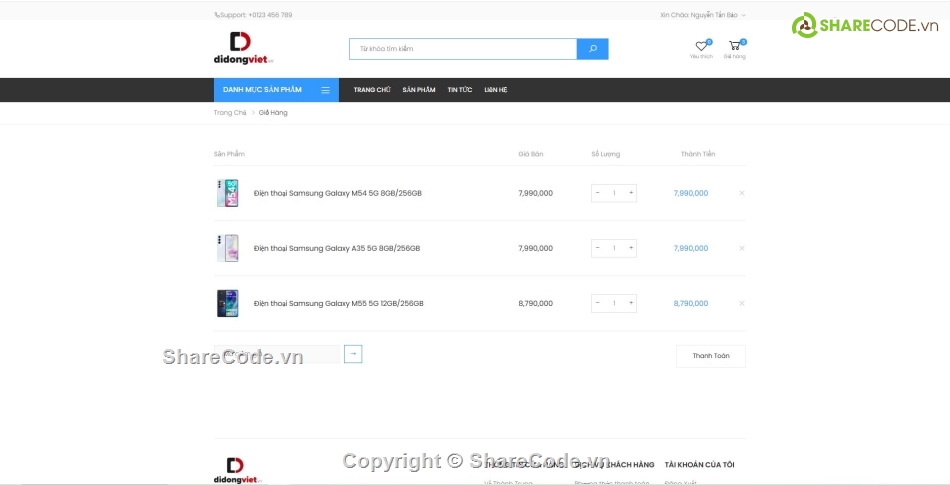Viewport: 950px width, 485px height.
Task: Open the Sản Phẩm menu item
Action: point(419,90)
